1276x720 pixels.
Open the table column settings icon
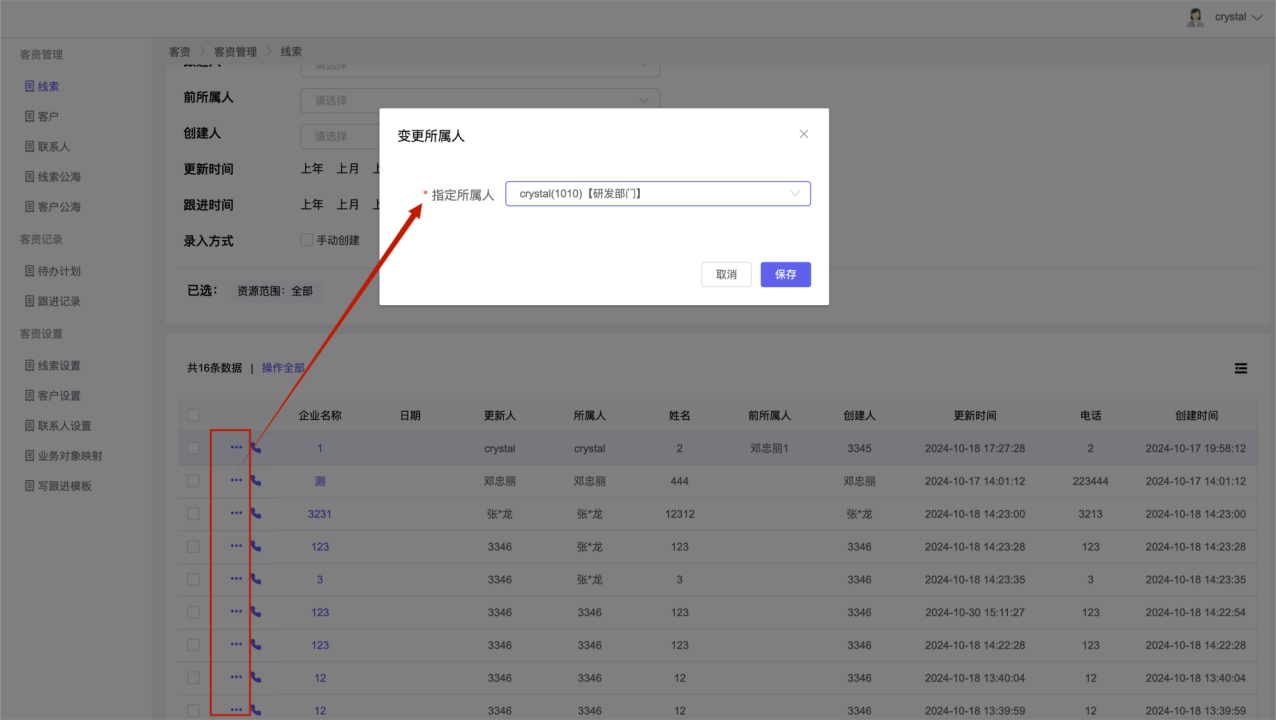(1241, 369)
